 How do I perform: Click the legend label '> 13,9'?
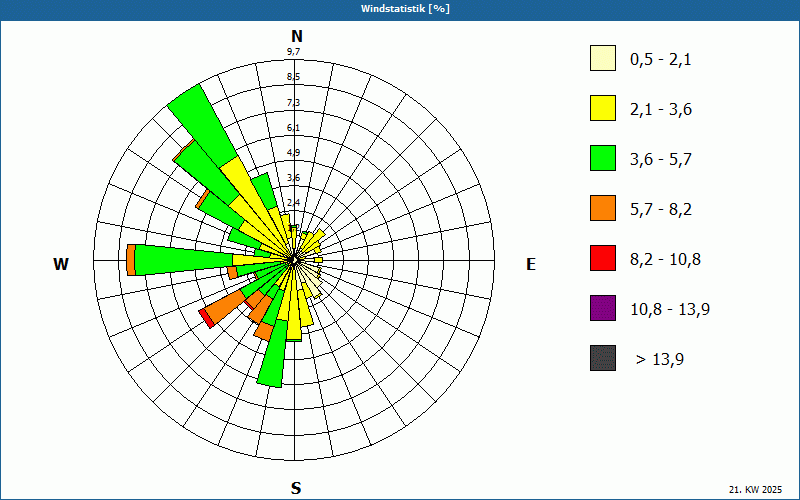[660, 360]
